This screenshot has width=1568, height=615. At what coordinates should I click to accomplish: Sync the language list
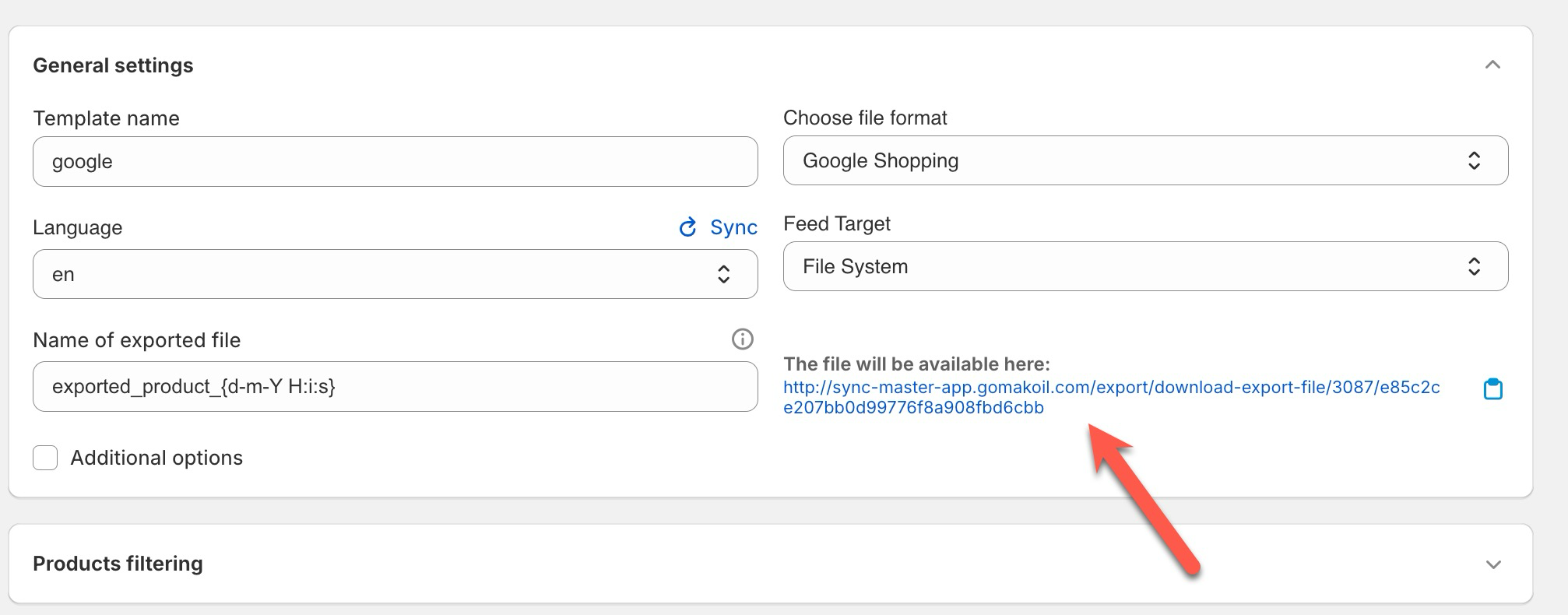pyautogui.click(x=733, y=227)
